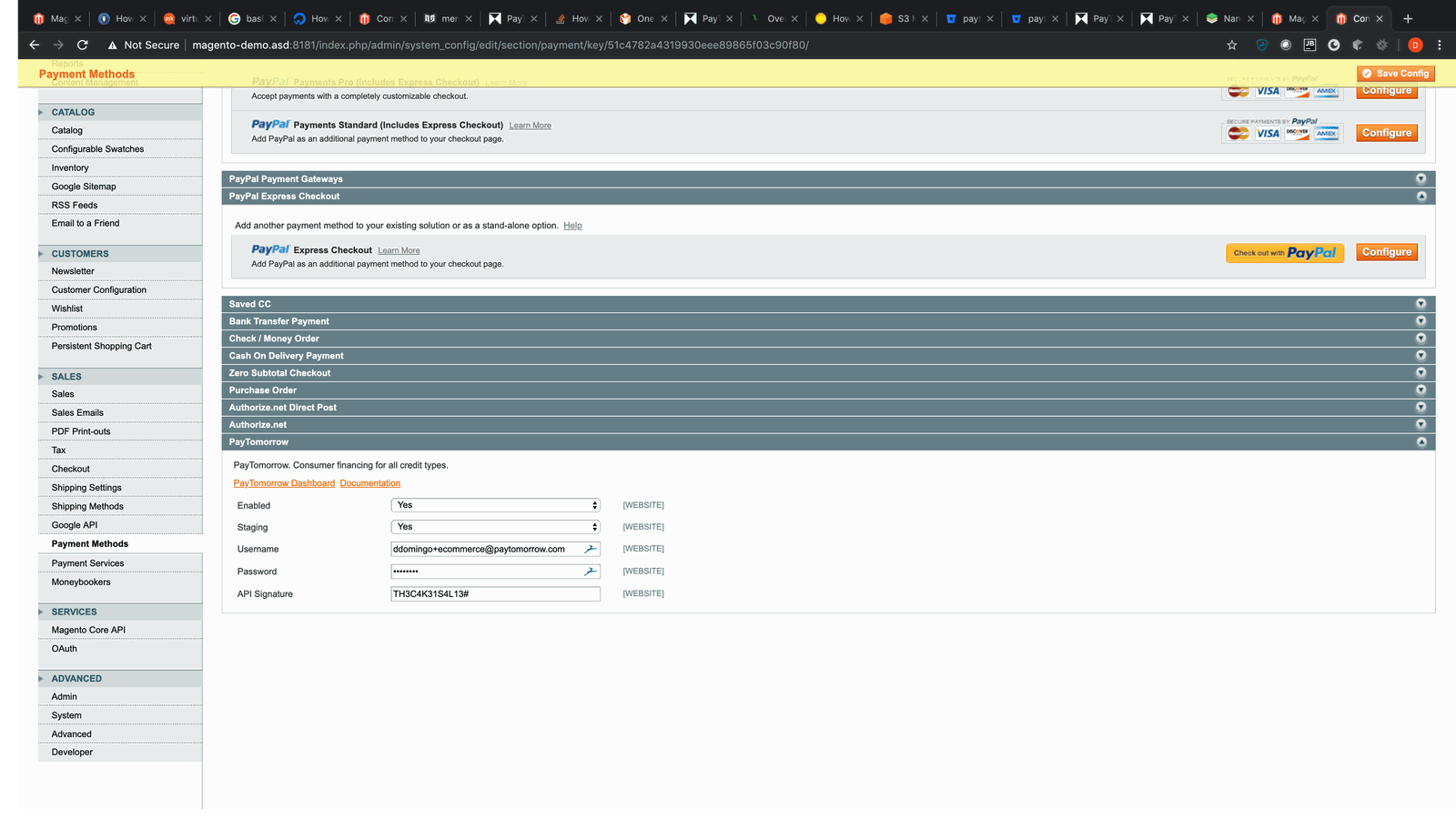The height and width of the screenshot is (830, 1456).
Task: Bookmark page with star icon
Action: point(1232,45)
